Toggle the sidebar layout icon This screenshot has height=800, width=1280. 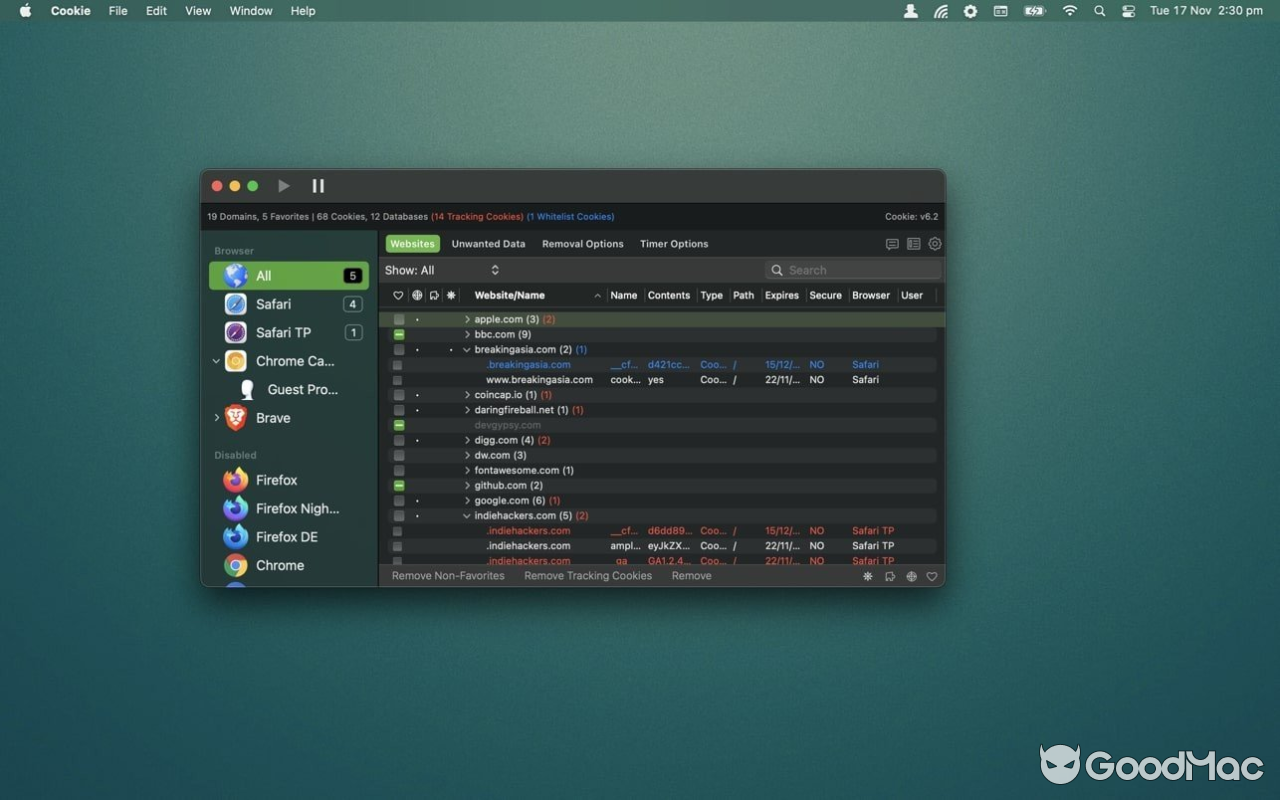click(x=913, y=244)
